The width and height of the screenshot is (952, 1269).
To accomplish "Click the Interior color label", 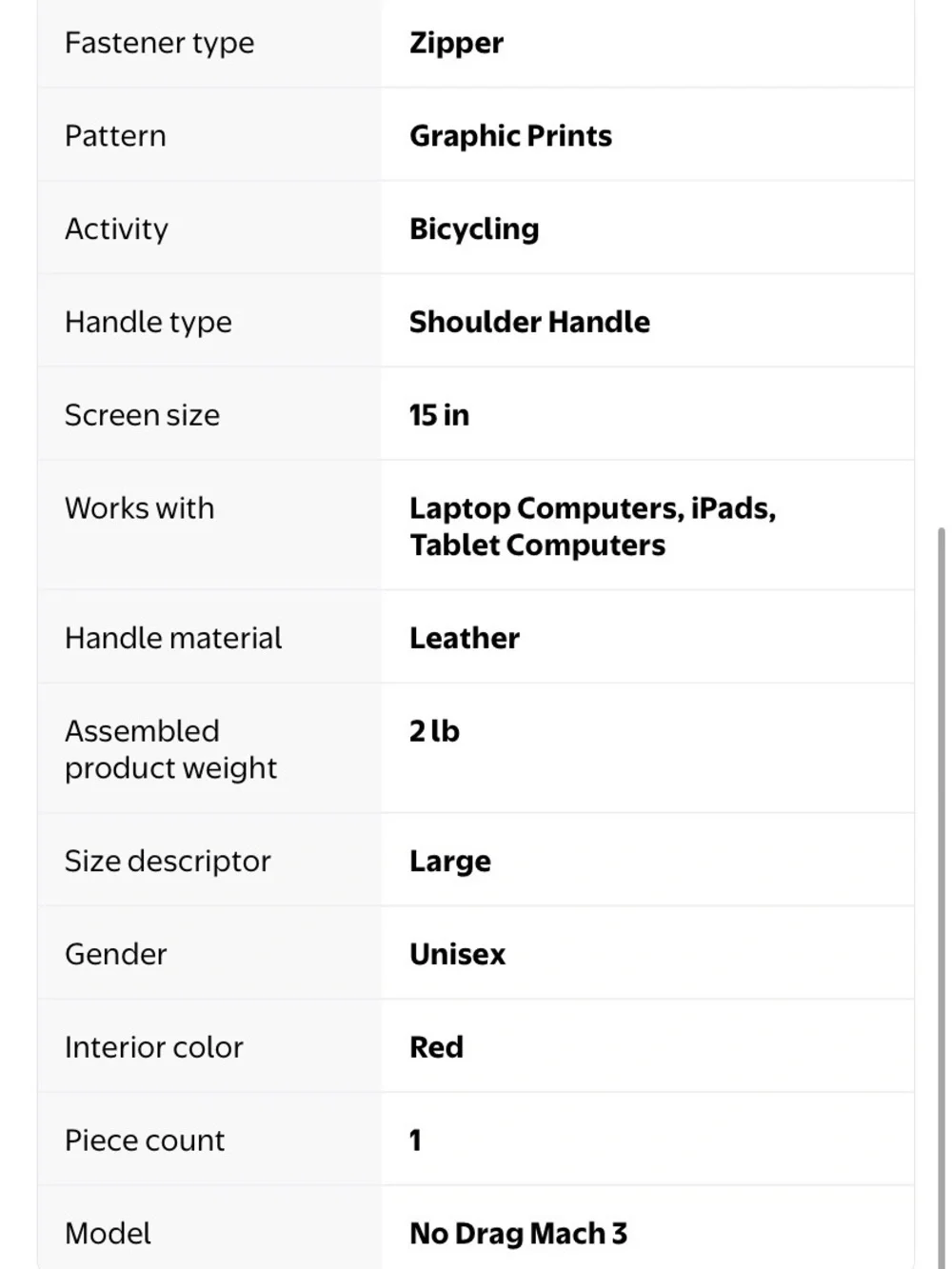I will (153, 1047).
